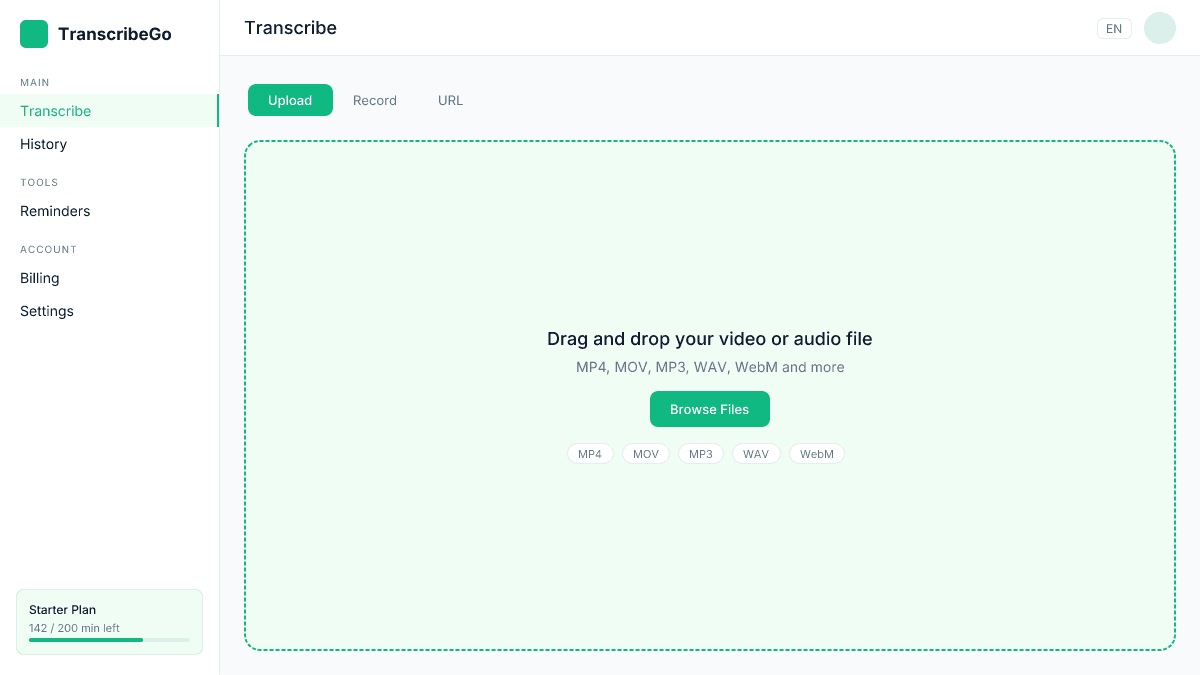Go to Reminders in the sidebar

(55, 211)
